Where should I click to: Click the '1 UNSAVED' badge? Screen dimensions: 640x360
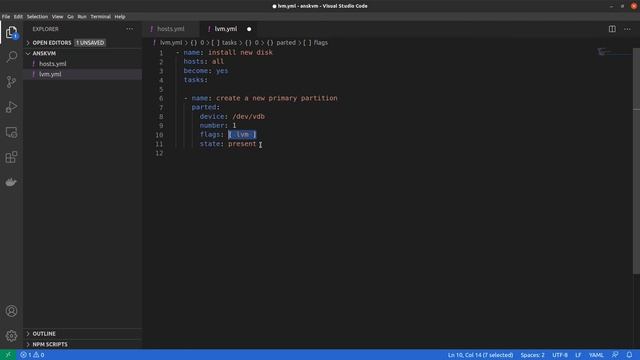pyautogui.click(x=90, y=42)
